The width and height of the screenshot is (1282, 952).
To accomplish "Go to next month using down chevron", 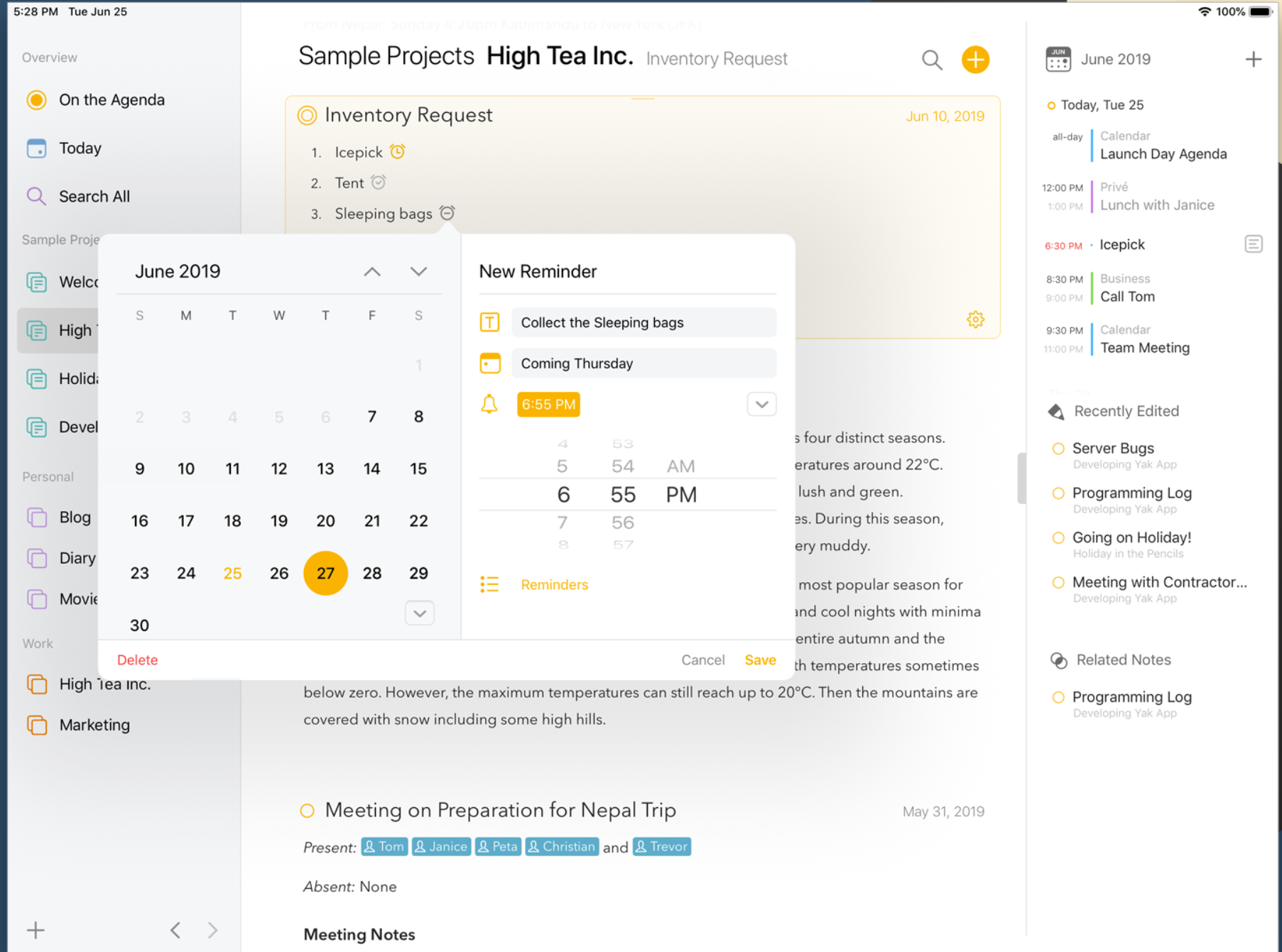I will (x=418, y=272).
